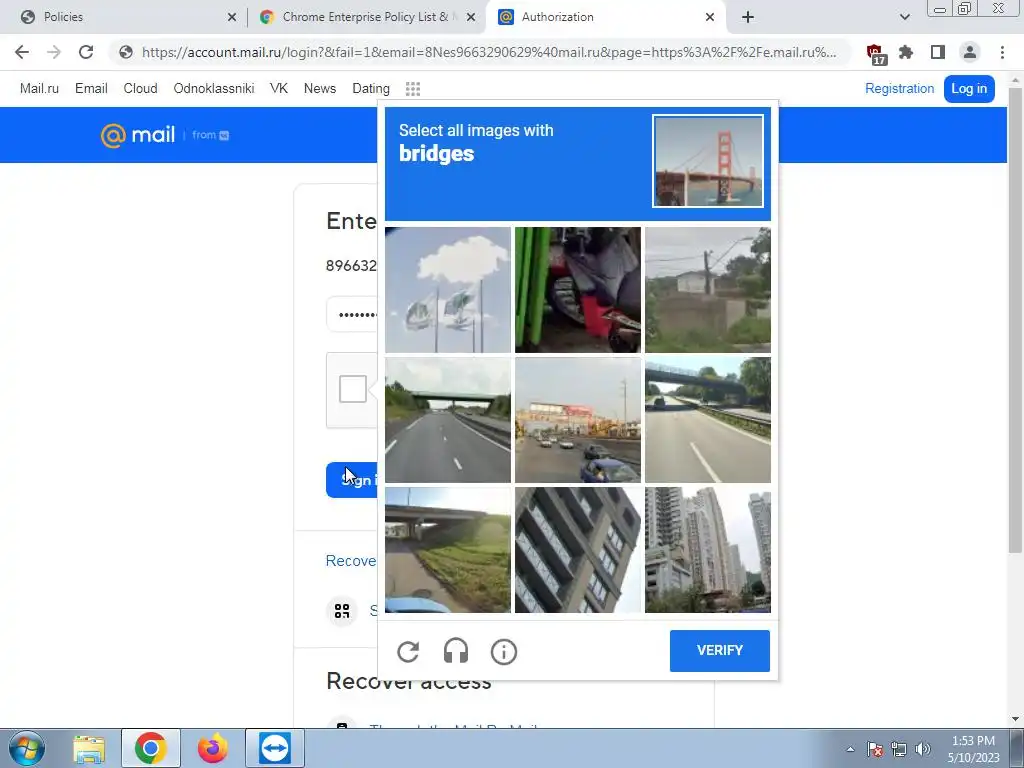
Task: Click the Log in button in the header
Action: point(969,89)
